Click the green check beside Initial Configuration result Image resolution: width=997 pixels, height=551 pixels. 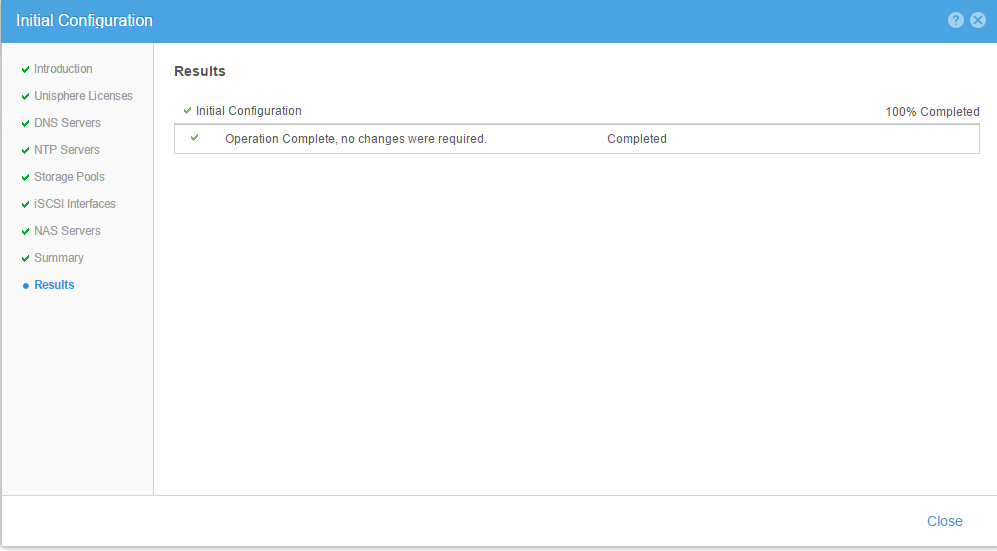pyautogui.click(x=188, y=111)
